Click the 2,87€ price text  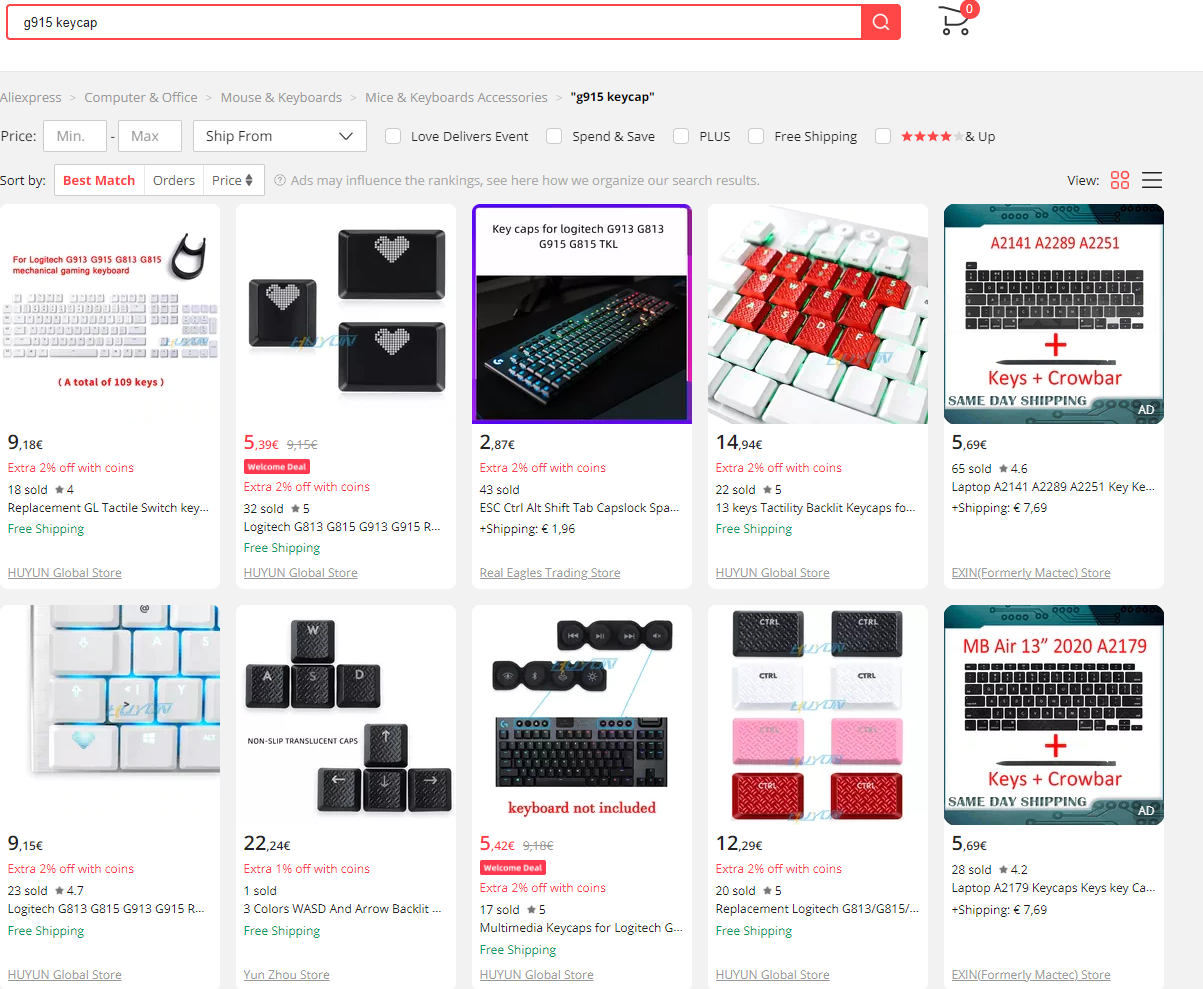497,443
